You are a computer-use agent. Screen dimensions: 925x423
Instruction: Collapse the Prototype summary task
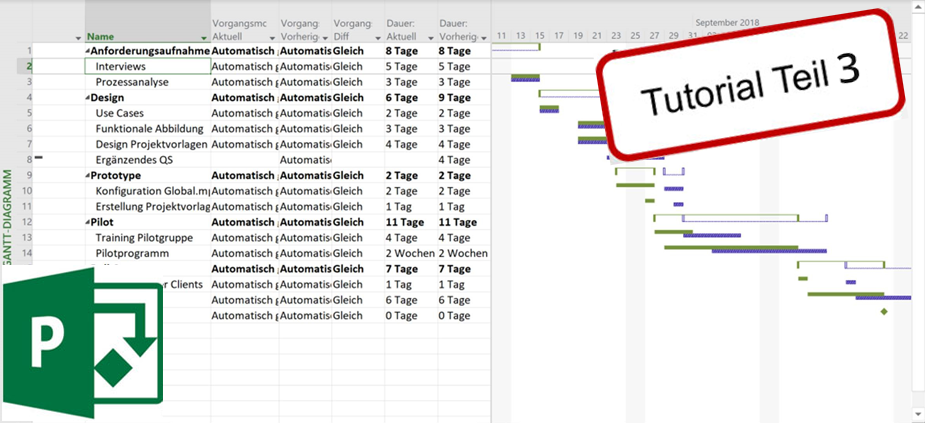pyautogui.click(x=87, y=176)
